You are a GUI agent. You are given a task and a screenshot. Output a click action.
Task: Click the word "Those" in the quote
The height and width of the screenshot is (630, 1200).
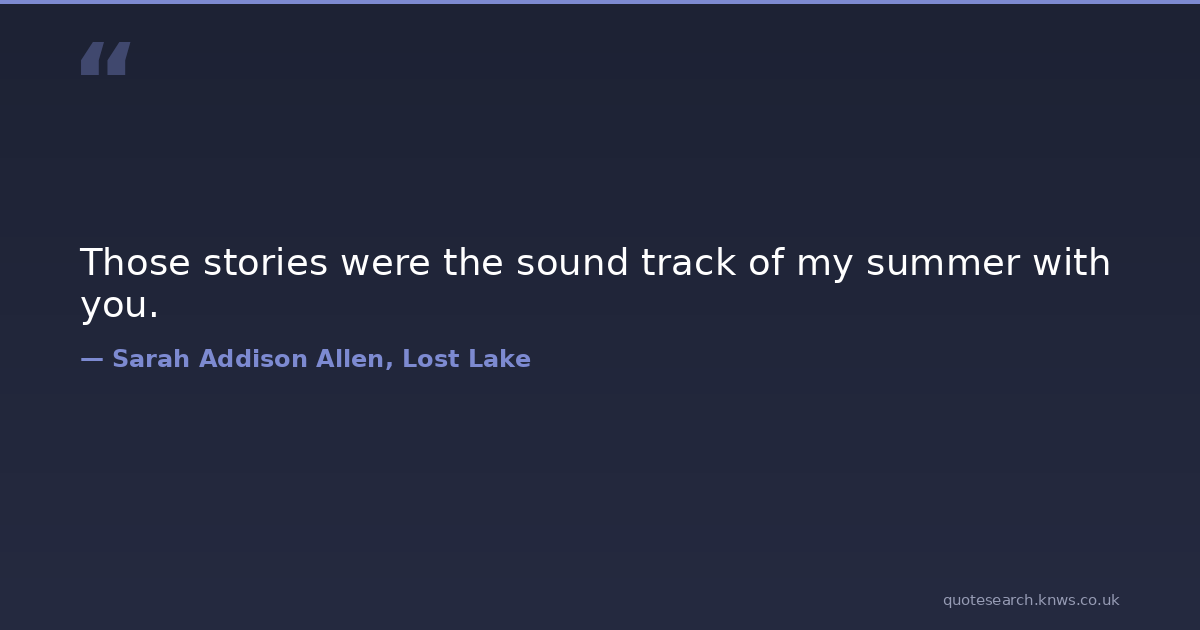[135, 263]
